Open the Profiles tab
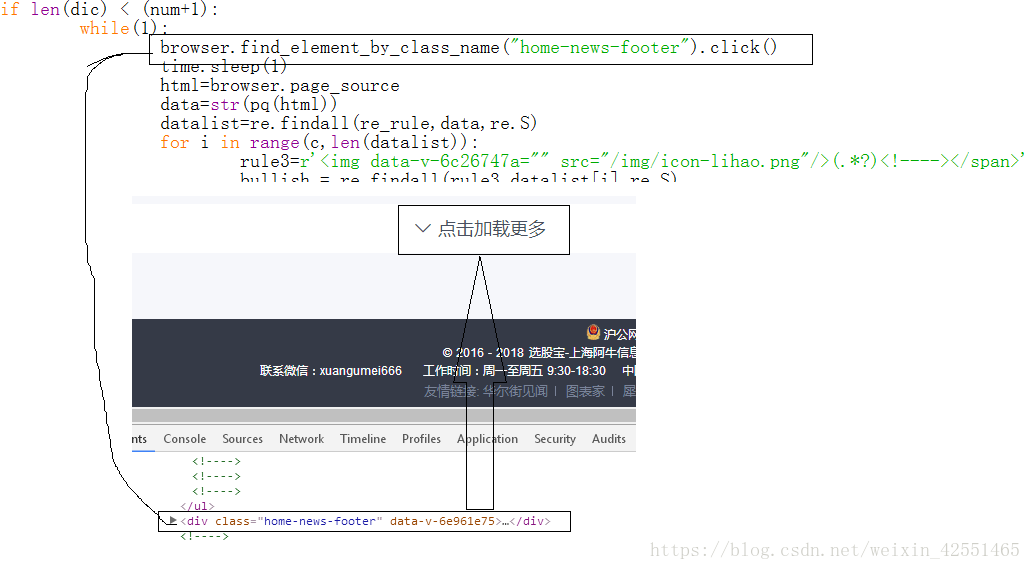1031x570 pixels. [x=421, y=439]
